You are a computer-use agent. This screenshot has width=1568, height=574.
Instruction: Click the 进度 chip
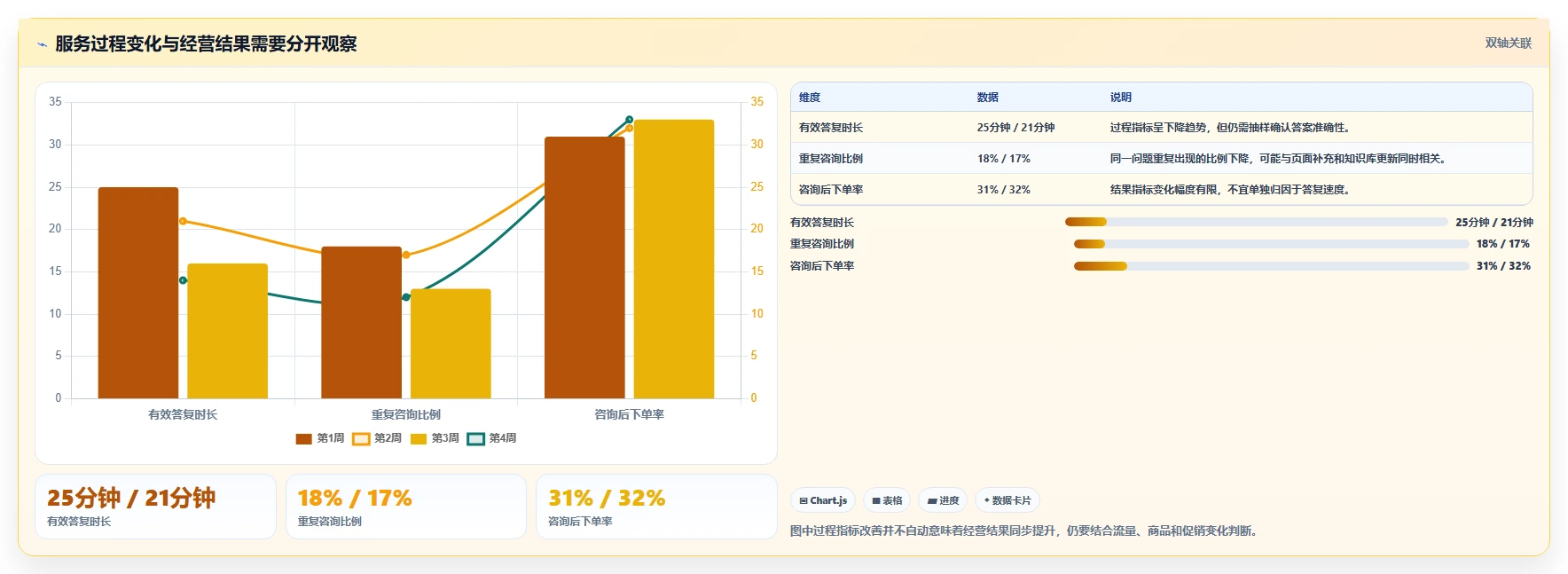[943, 500]
